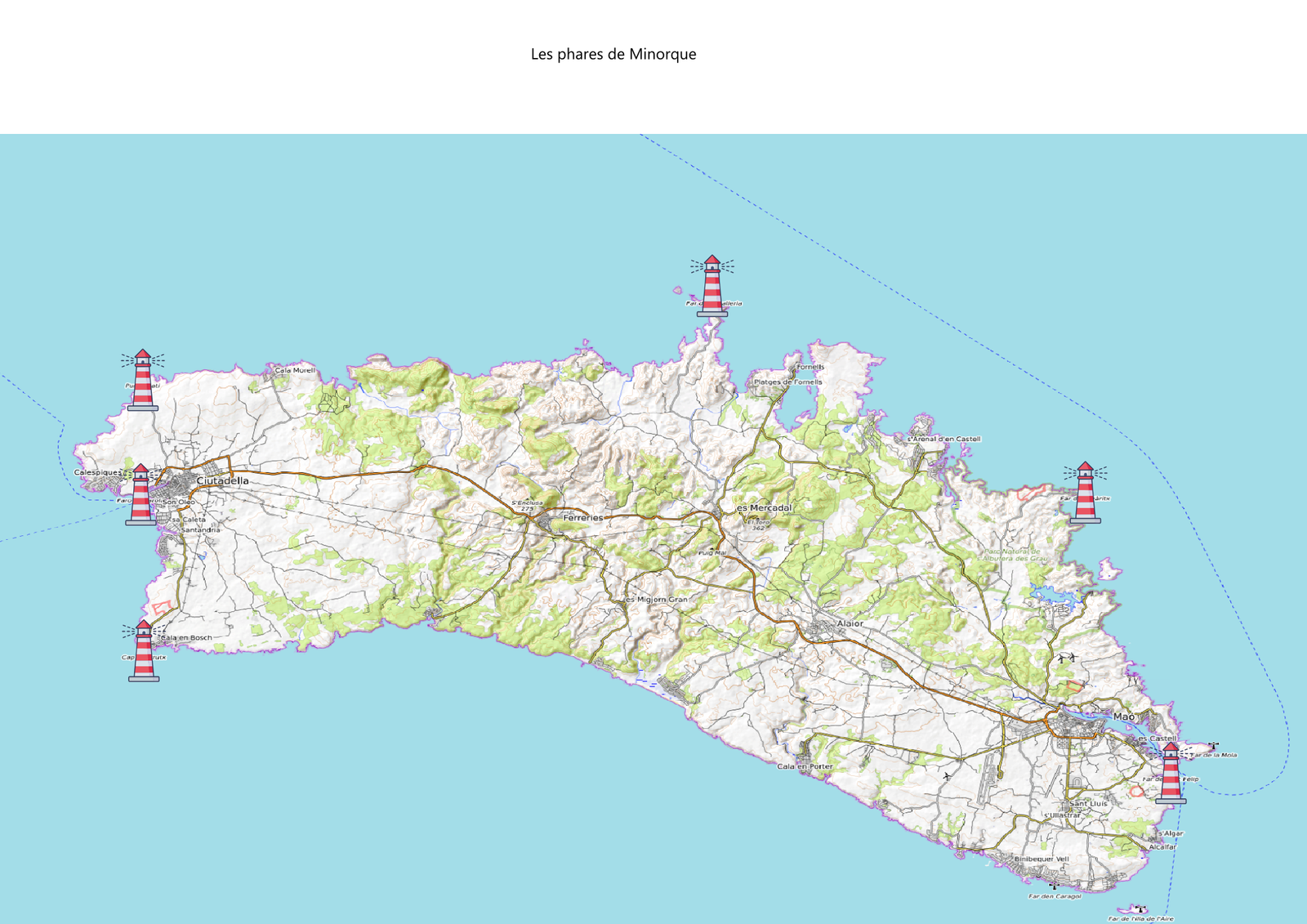Click the es Mercadal label
Viewport: 1307px width, 924px height.
pos(764,508)
